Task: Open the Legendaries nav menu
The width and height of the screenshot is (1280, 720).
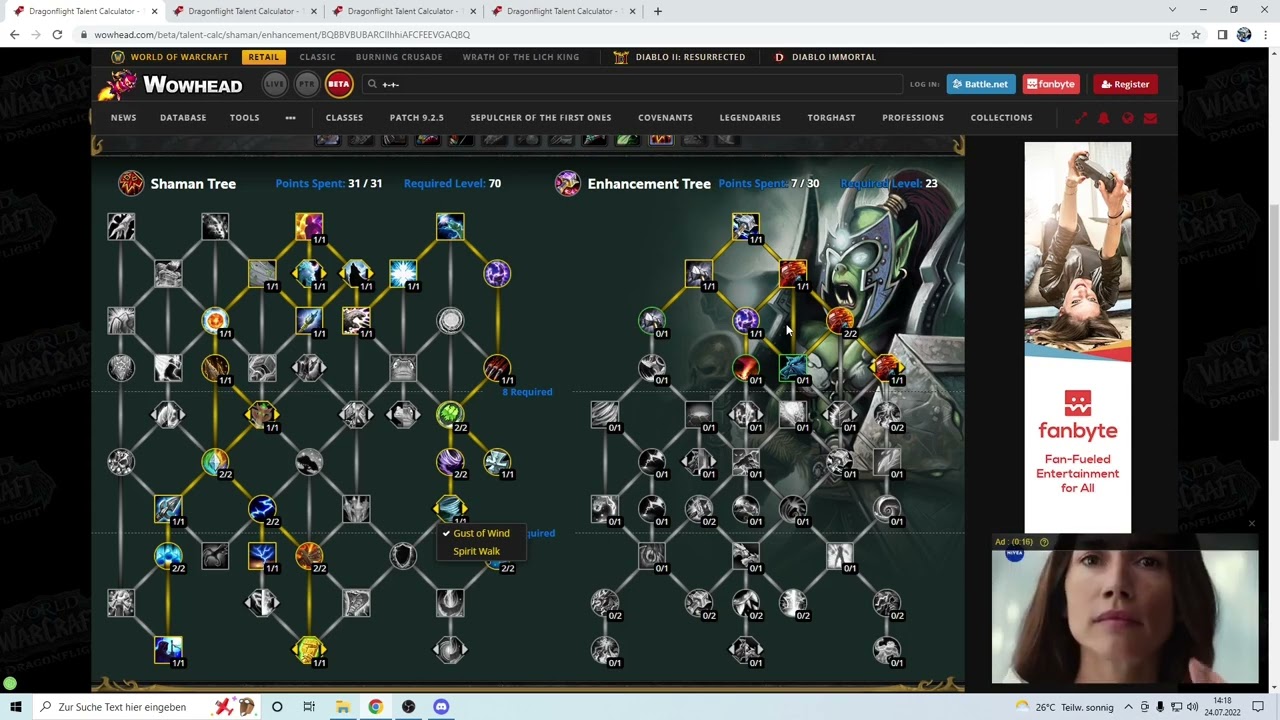Action: (750, 118)
